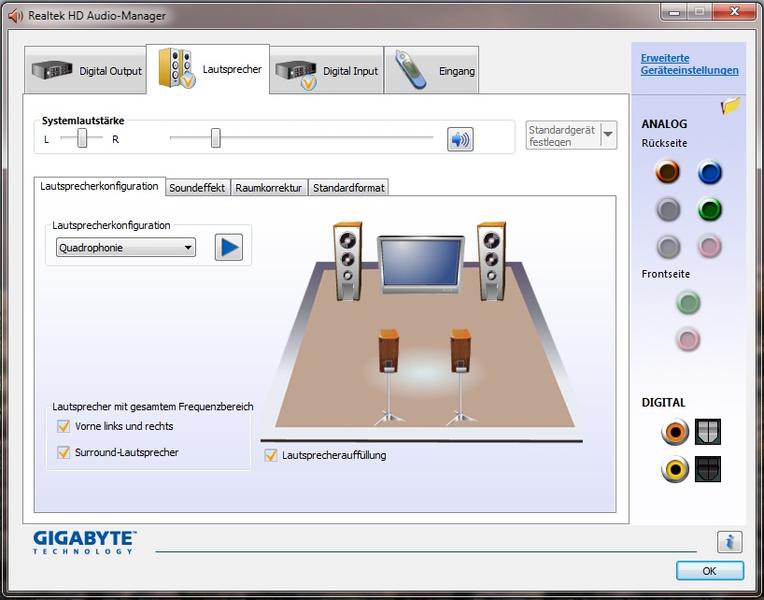
Task: Open the Eingang device tab
Action: [432, 70]
